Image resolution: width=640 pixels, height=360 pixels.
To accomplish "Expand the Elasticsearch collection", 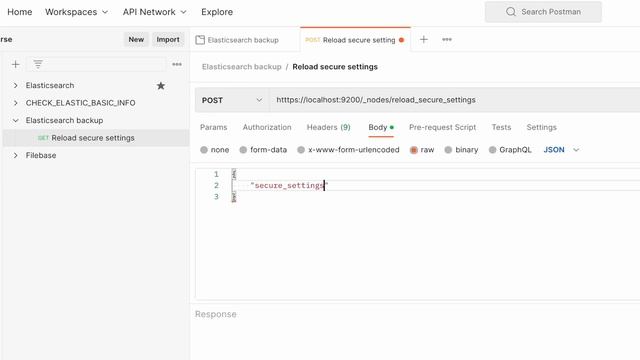I will (x=16, y=85).
